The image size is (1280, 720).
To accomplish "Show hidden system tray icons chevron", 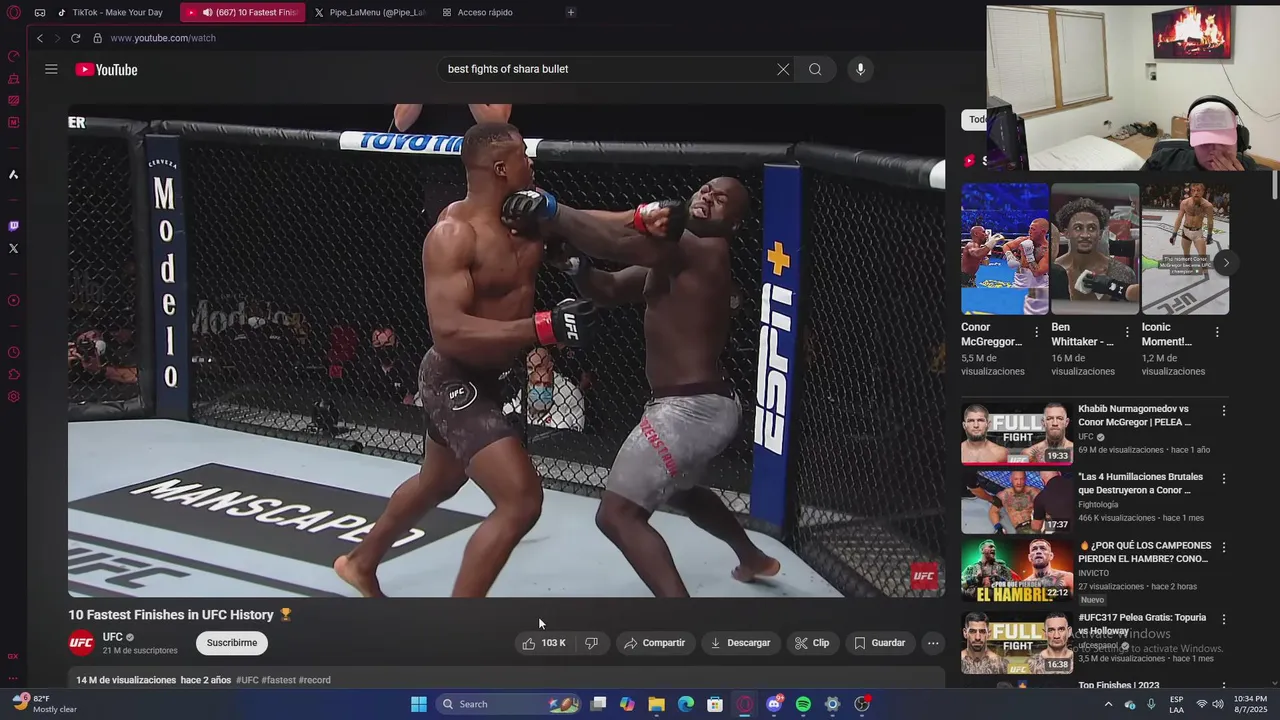I will coord(1108,704).
